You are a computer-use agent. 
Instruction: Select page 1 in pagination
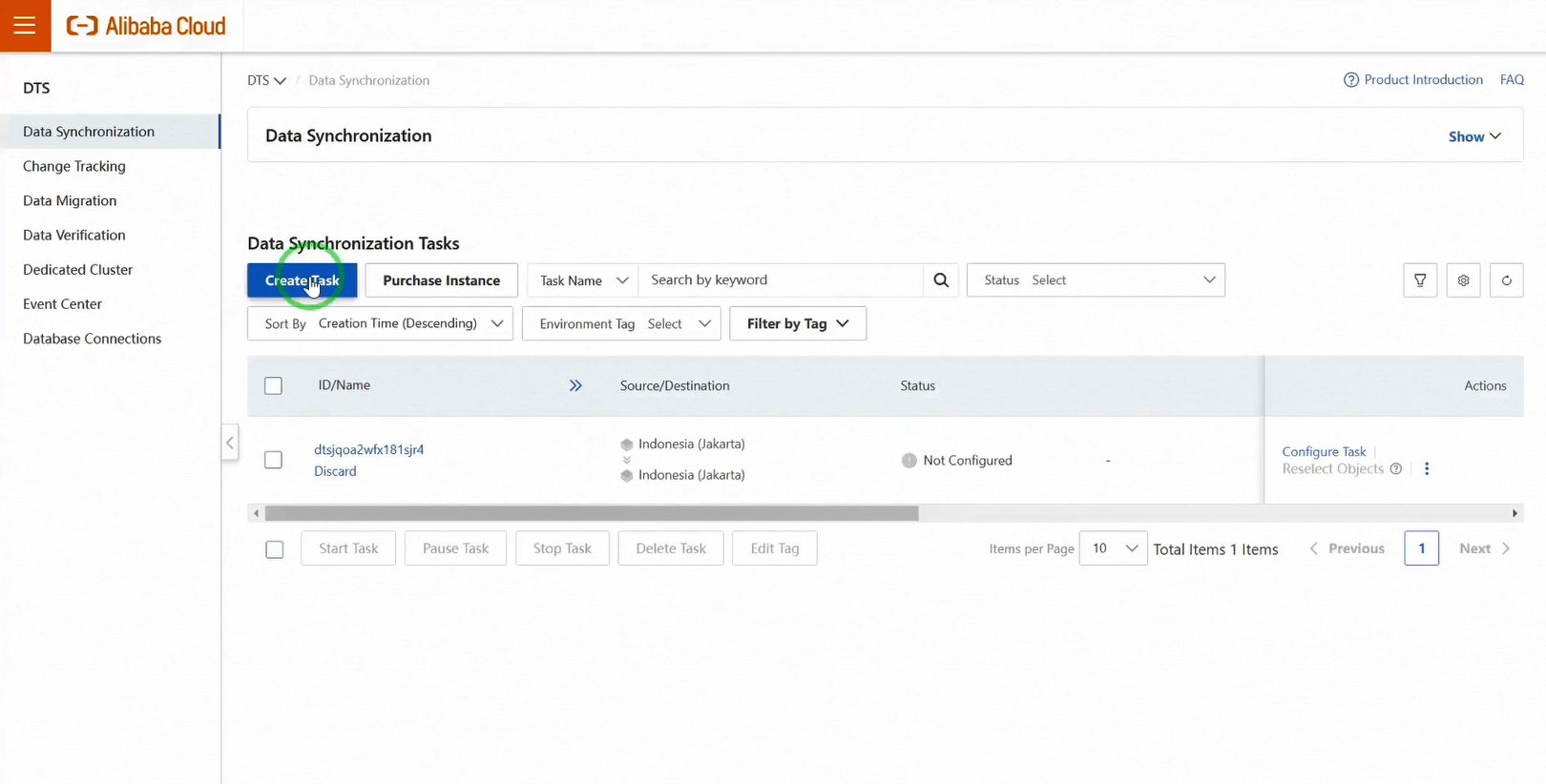pyautogui.click(x=1421, y=548)
